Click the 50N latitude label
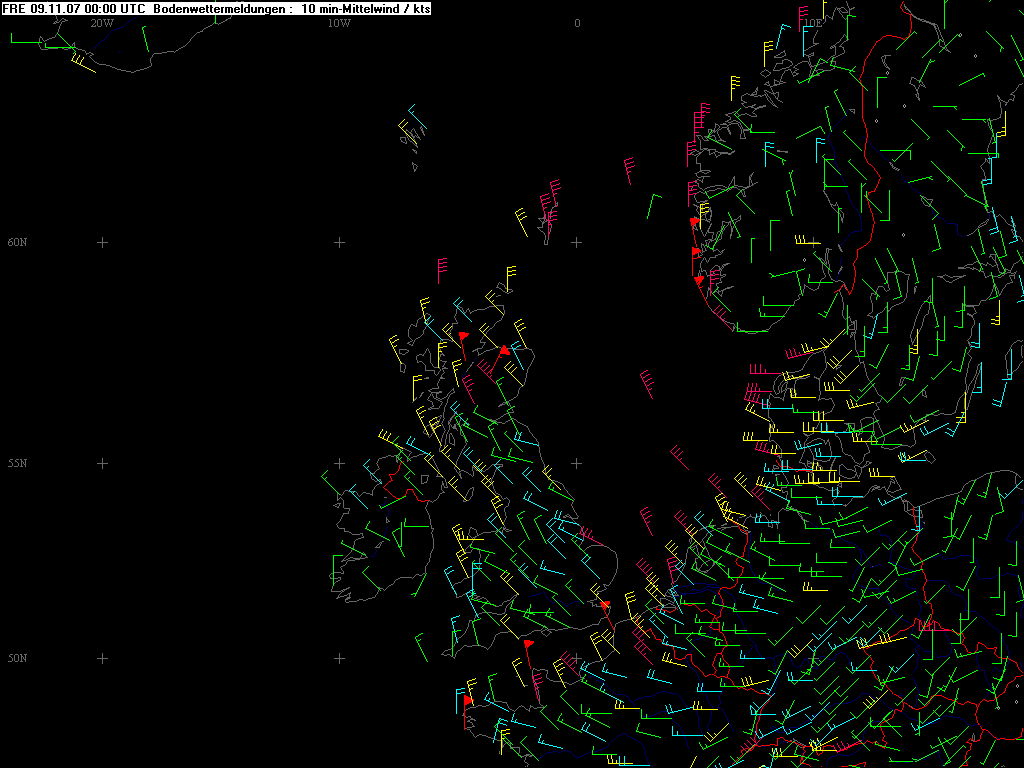The height and width of the screenshot is (768, 1024). click(17, 658)
